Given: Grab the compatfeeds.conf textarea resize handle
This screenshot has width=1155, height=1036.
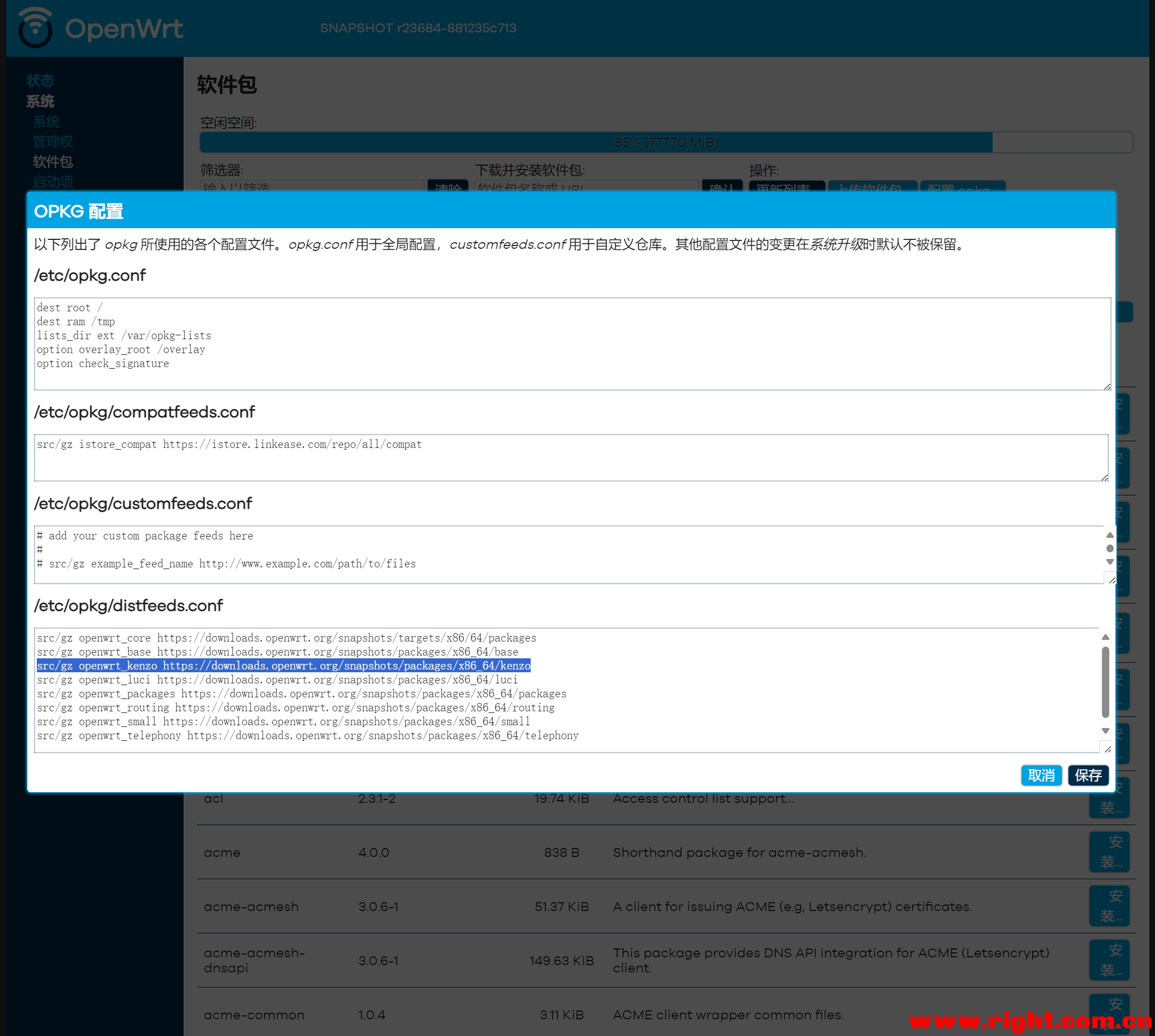Looking at the screenshot, I should pyautogui.click(x=1104, y=478).
